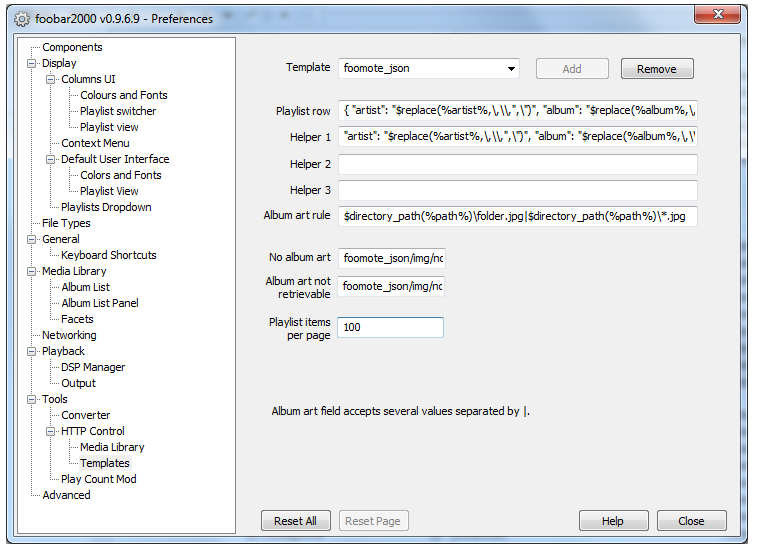
Task: Select Playlist View under Default User Interface
Action: [109, 191]
